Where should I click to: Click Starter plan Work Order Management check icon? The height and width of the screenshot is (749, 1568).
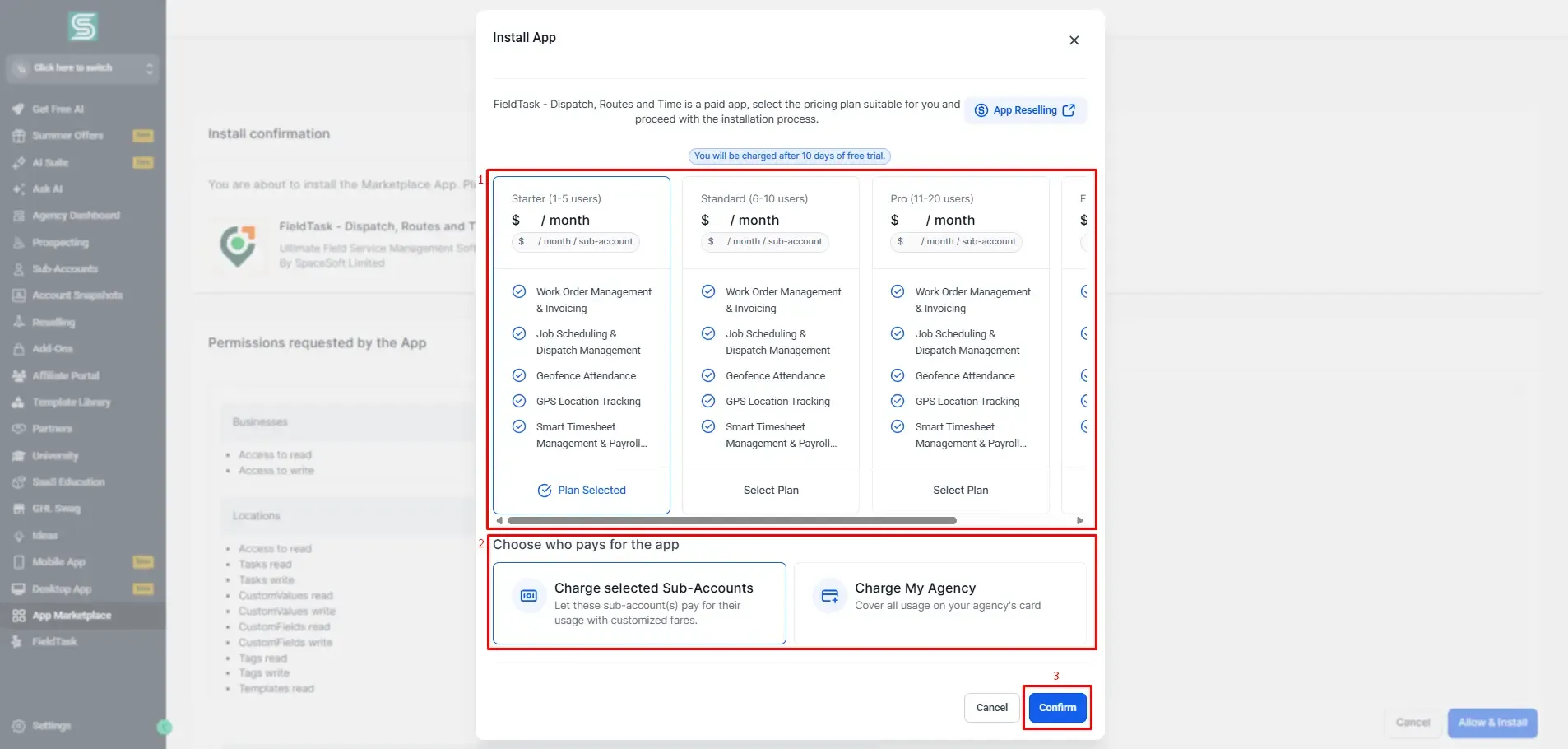pyautogui.click(x=519, y=291)
